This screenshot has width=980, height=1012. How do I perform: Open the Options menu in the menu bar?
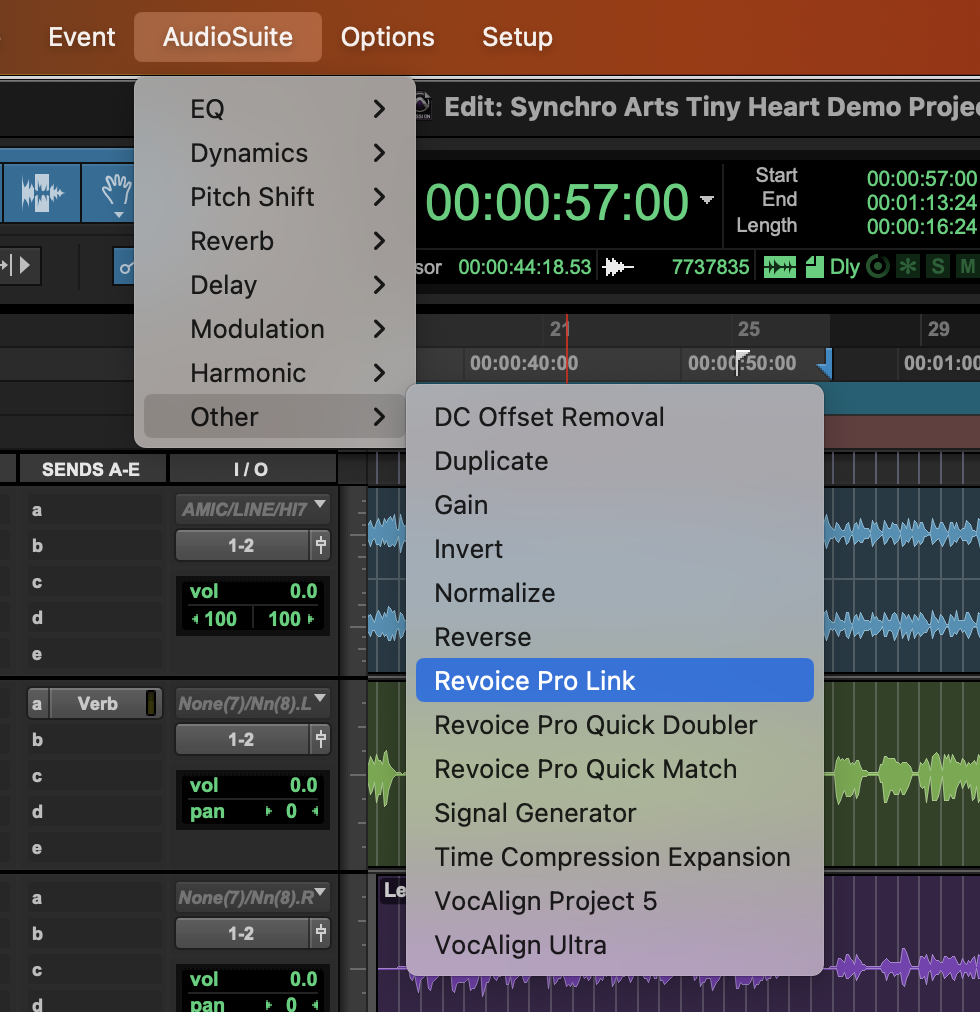click(x=387, y=37)
